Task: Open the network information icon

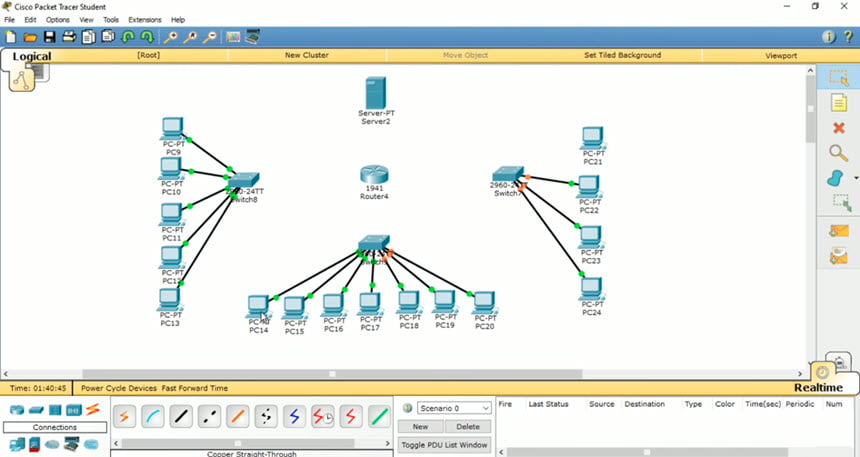Action: tap(828, 37)
